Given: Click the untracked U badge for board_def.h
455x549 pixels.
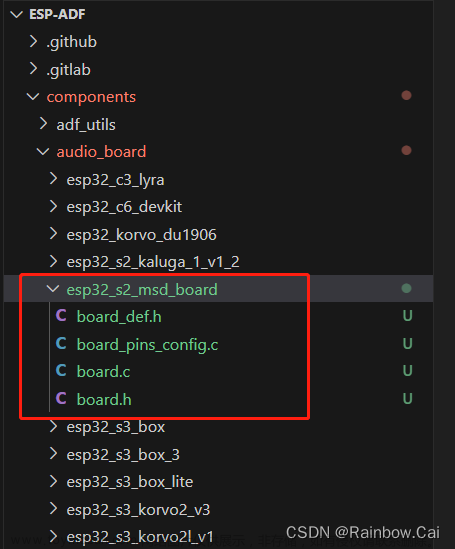Looking at the screenshot, I should (407, 316).
